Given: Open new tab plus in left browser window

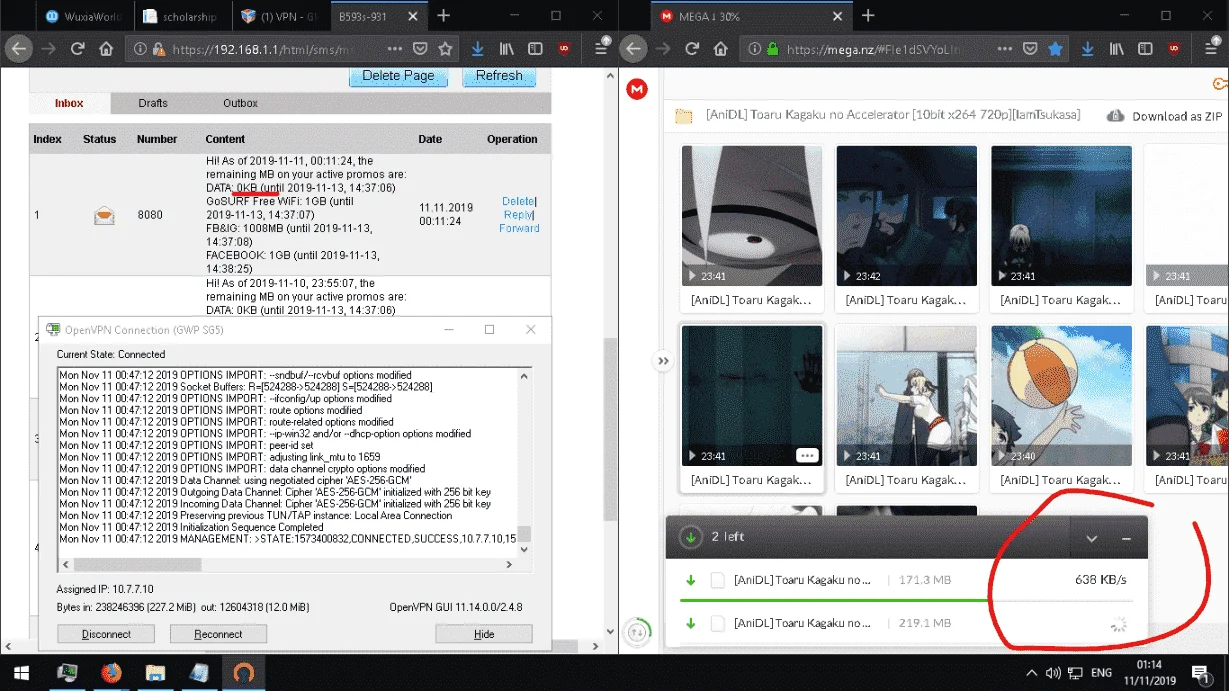Looking at the screenshot, I should click(x=444, y=16).
